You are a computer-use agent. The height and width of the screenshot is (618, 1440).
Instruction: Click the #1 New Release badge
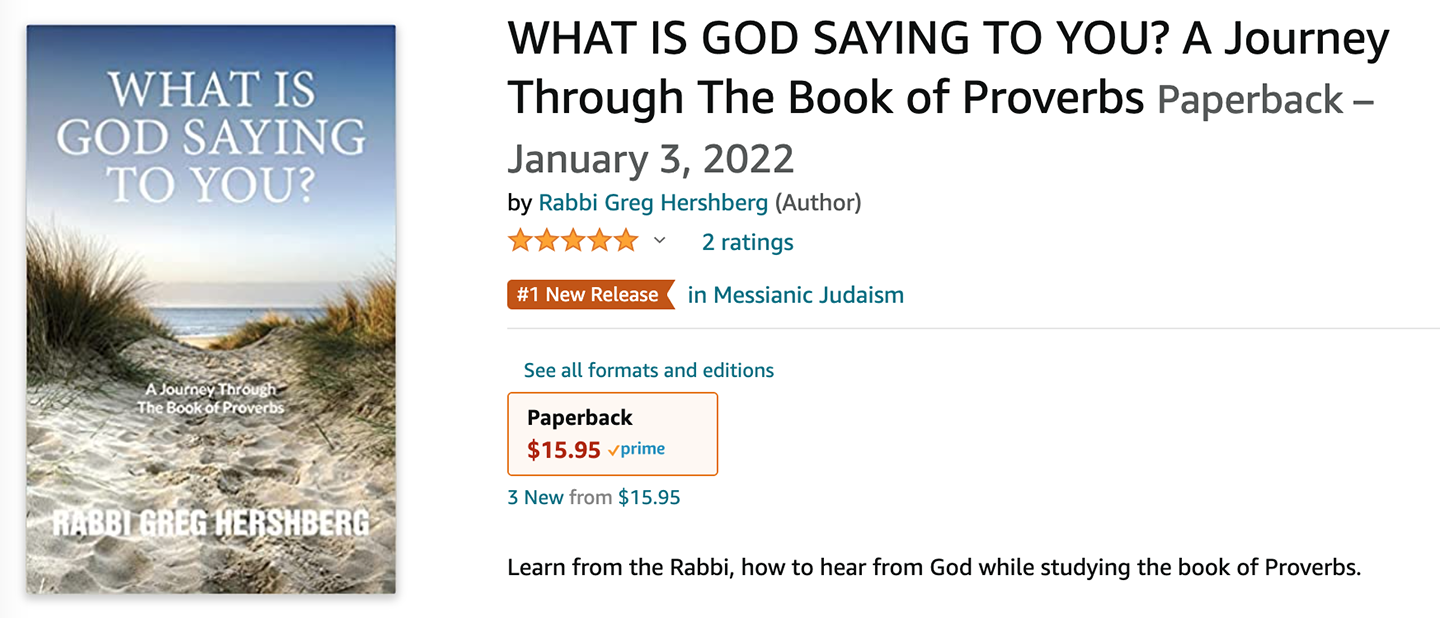tap(590, 295)
